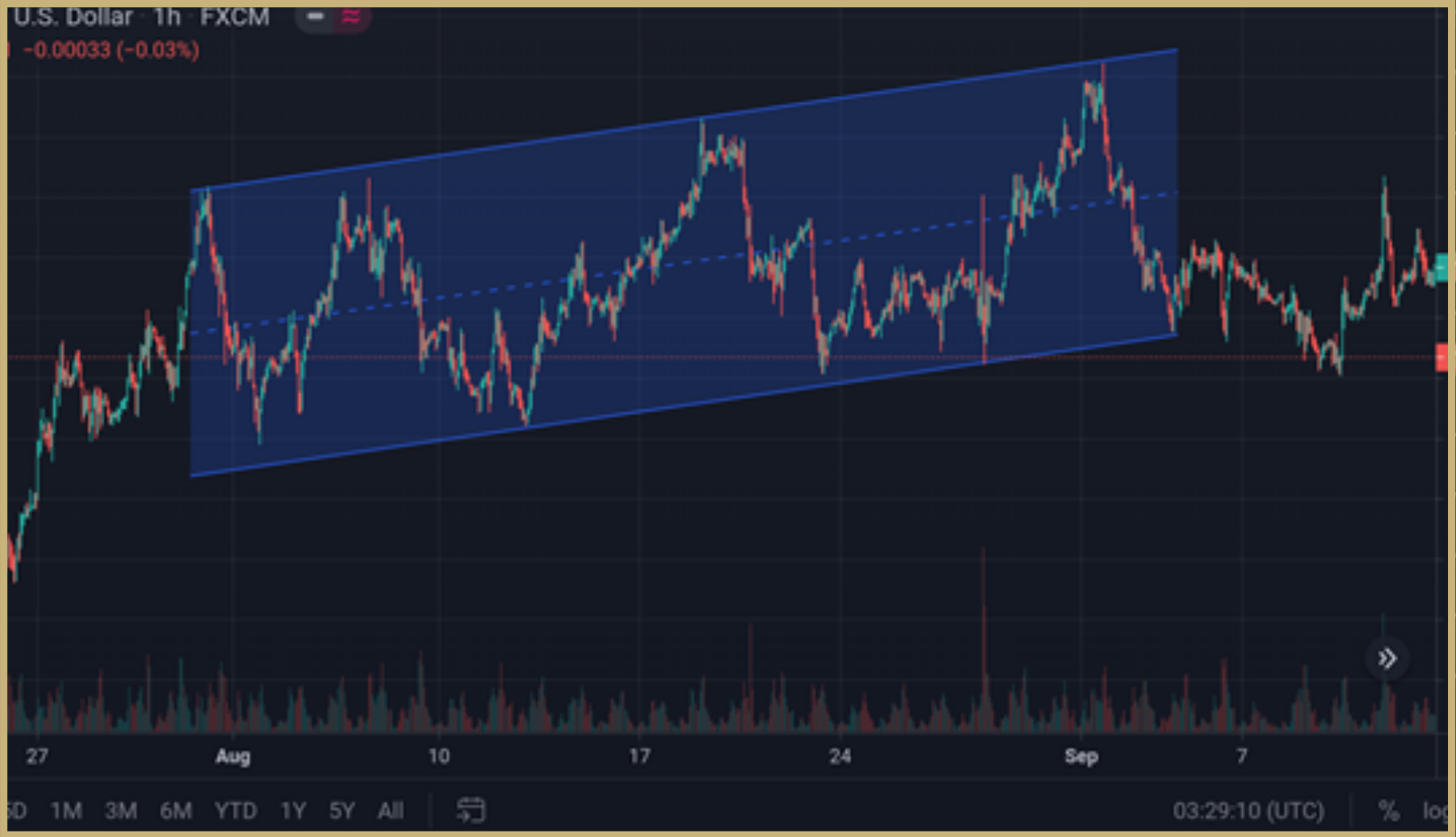Select the All time range
1456x837 pixels.
391,810
